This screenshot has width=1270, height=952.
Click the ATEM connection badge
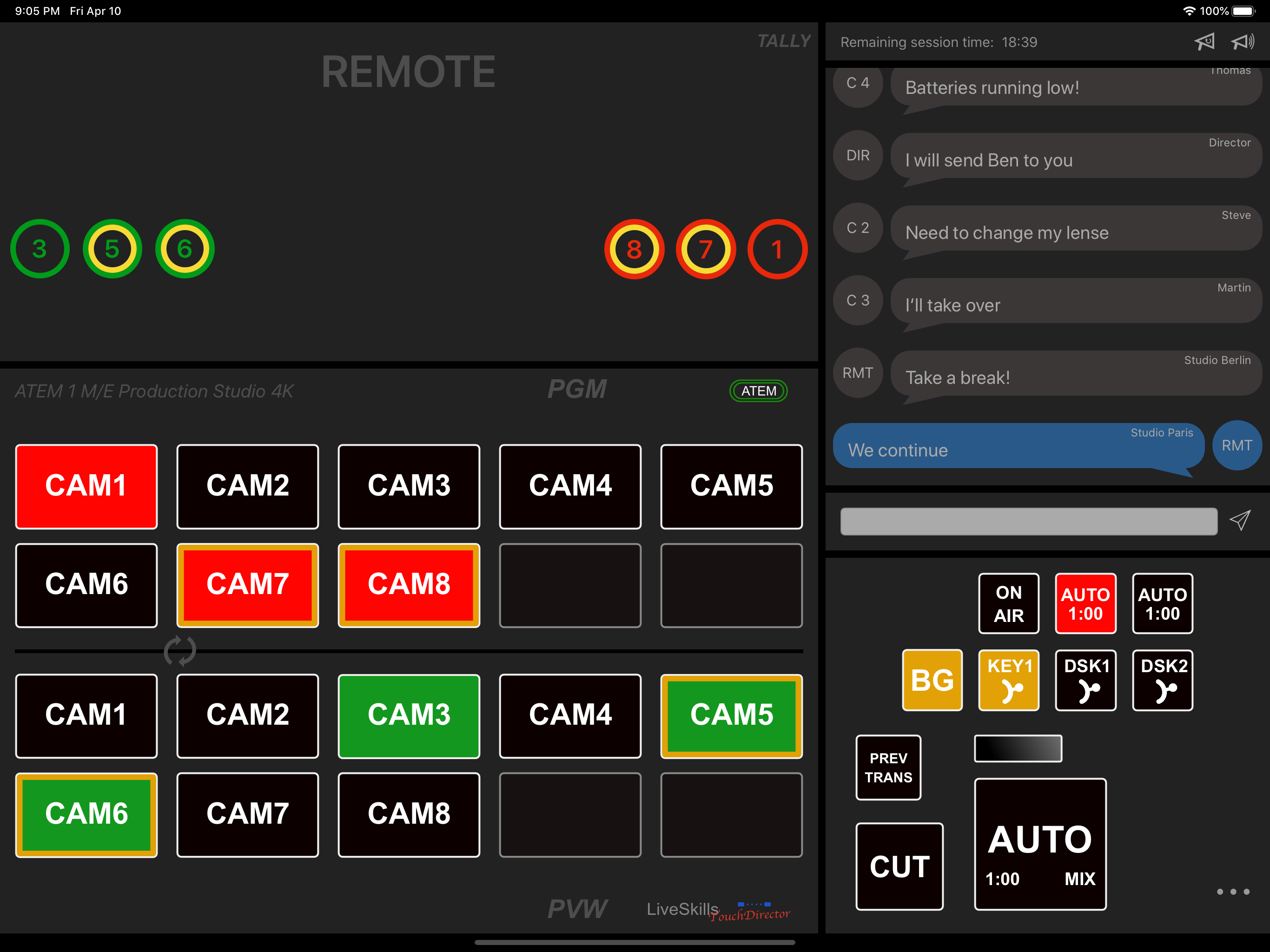(x=758, y=391)
